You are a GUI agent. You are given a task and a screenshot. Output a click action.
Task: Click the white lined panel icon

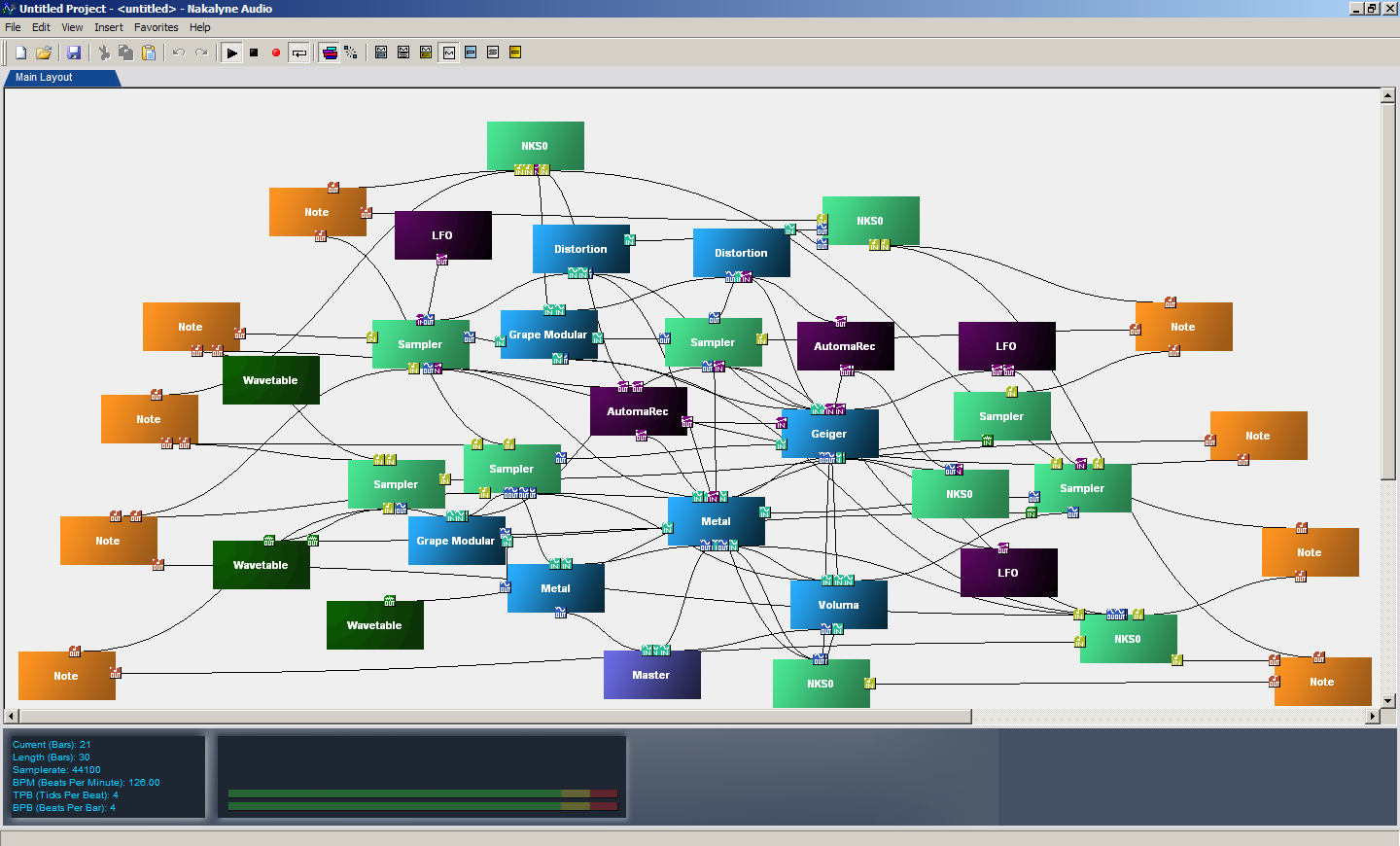point(493,53)
